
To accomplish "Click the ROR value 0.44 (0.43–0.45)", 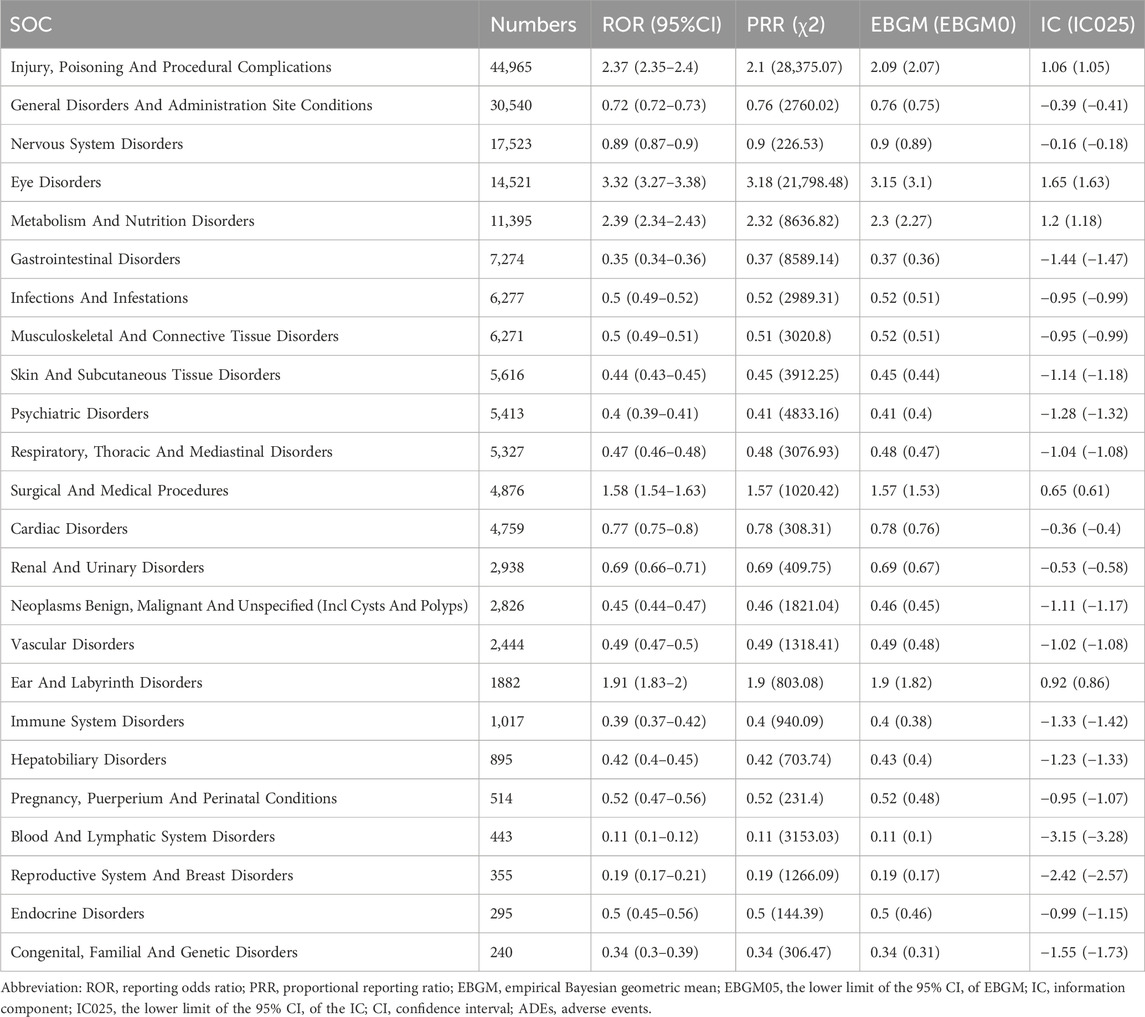I will (x=654, y=375).
